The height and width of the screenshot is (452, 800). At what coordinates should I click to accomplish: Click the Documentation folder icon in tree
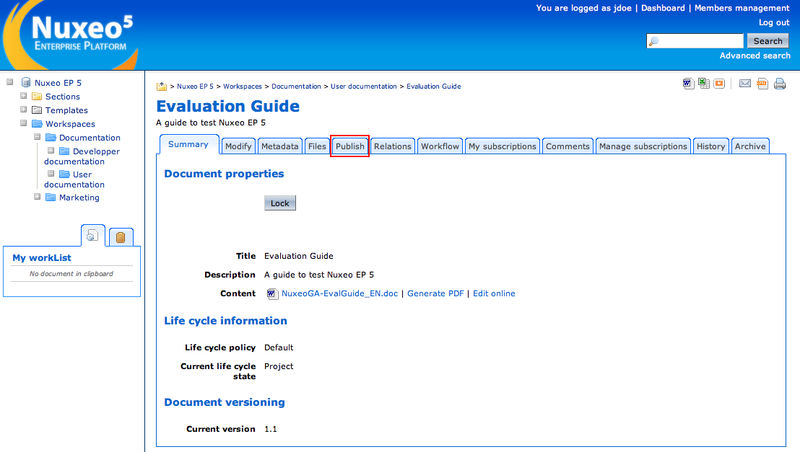(x=51, y=138)
